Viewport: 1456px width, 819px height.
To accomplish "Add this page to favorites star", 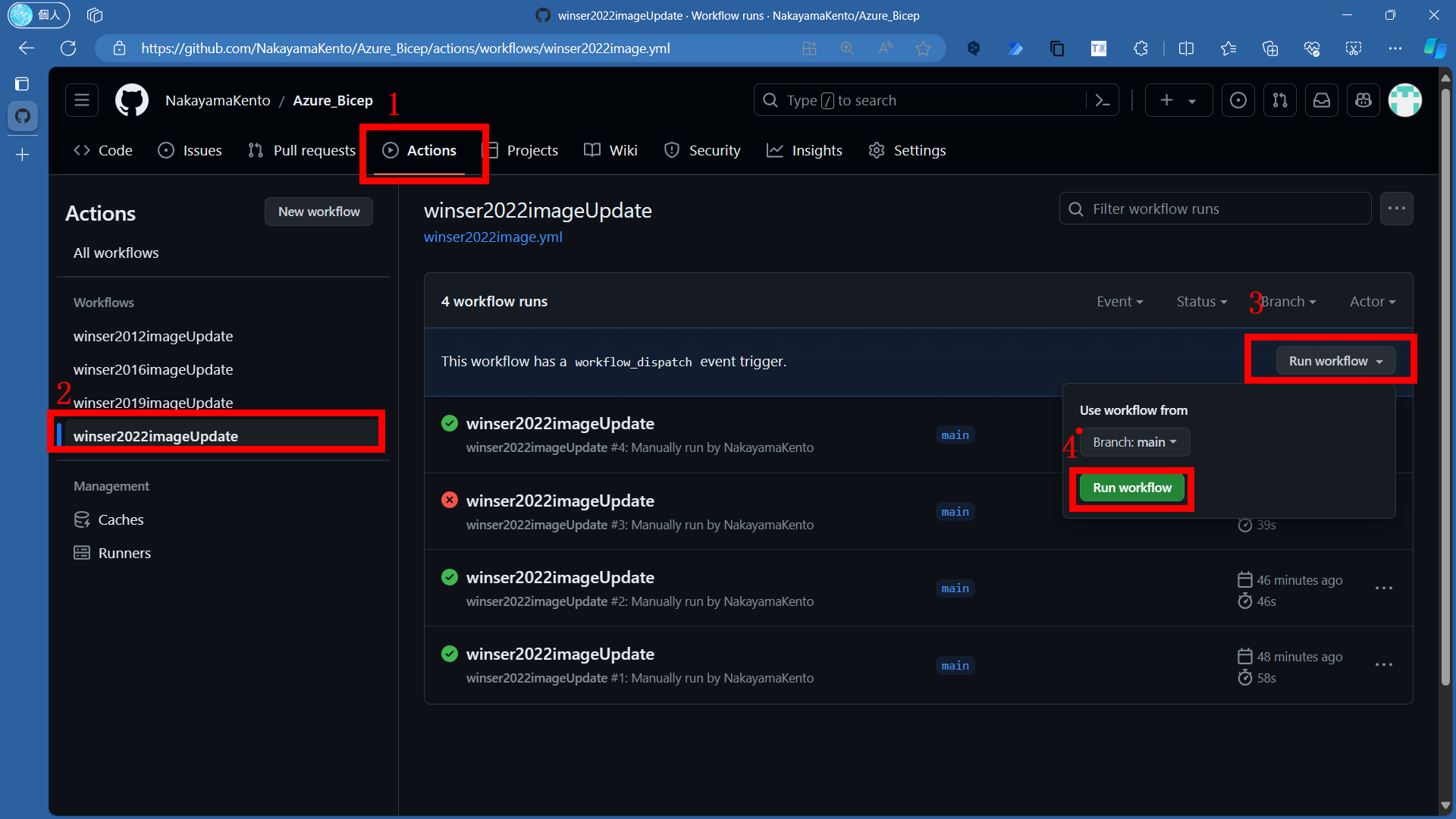I will coord(923,49).
